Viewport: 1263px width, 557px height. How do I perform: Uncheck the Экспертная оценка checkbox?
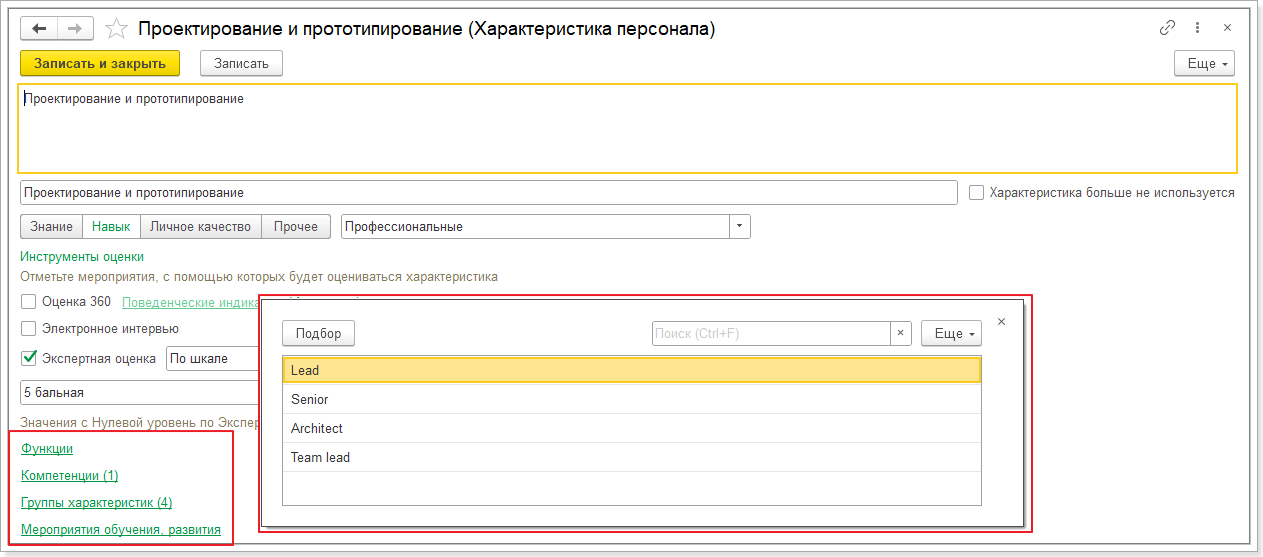29,358
